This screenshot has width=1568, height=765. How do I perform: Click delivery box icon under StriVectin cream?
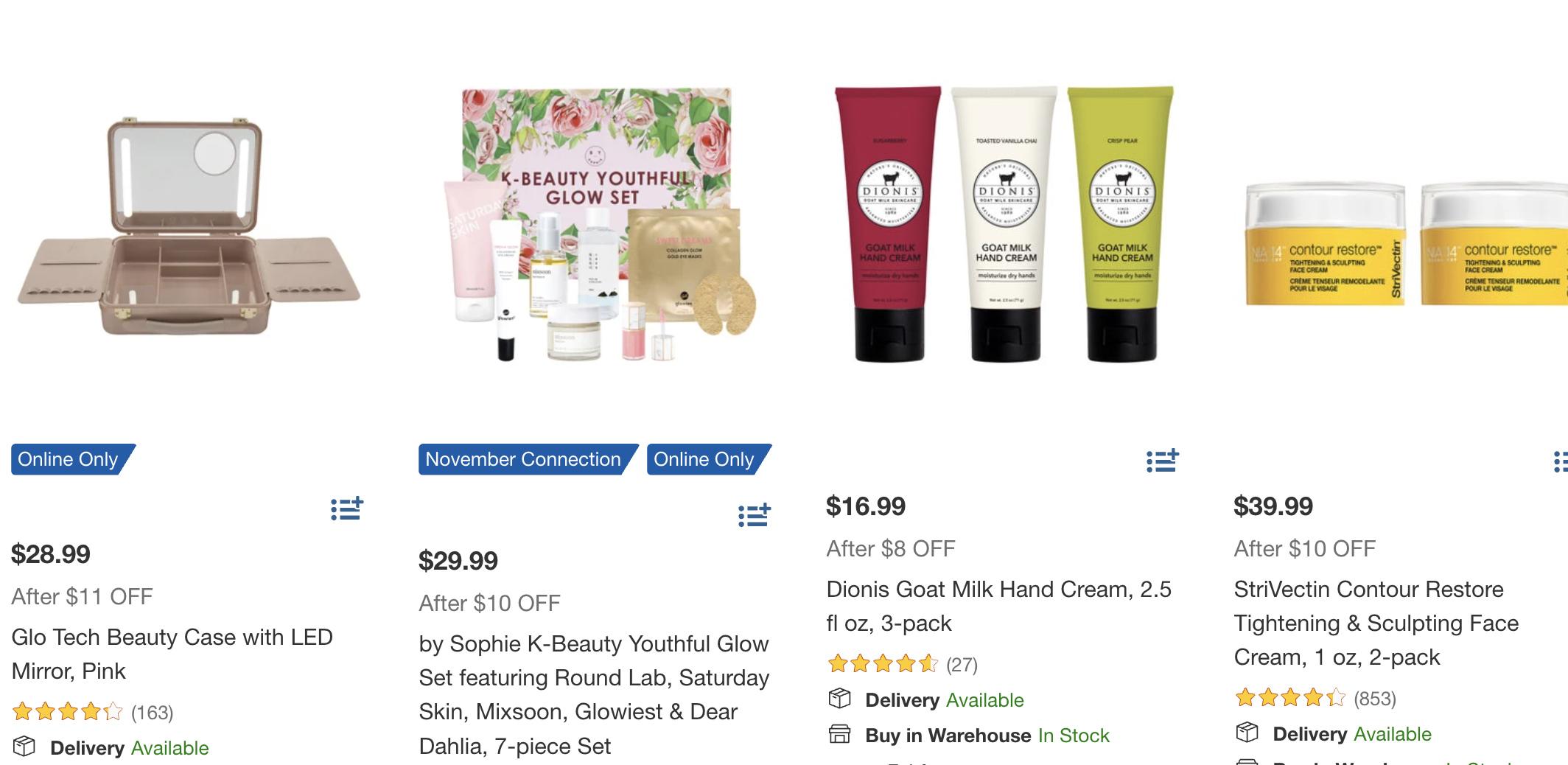[1247, 732]
